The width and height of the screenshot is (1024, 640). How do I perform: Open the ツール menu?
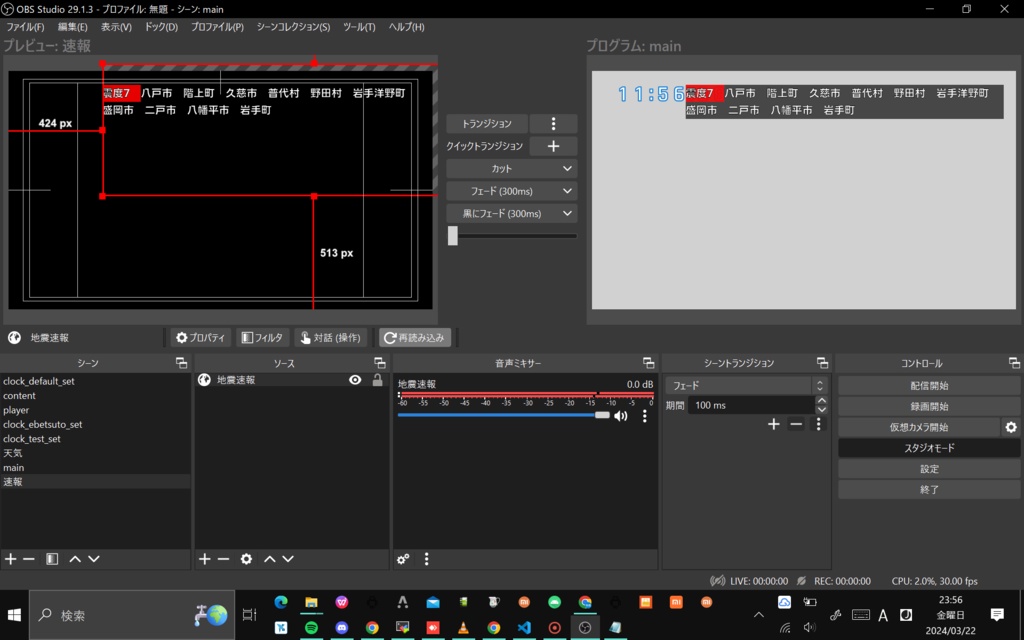[359, 27]
